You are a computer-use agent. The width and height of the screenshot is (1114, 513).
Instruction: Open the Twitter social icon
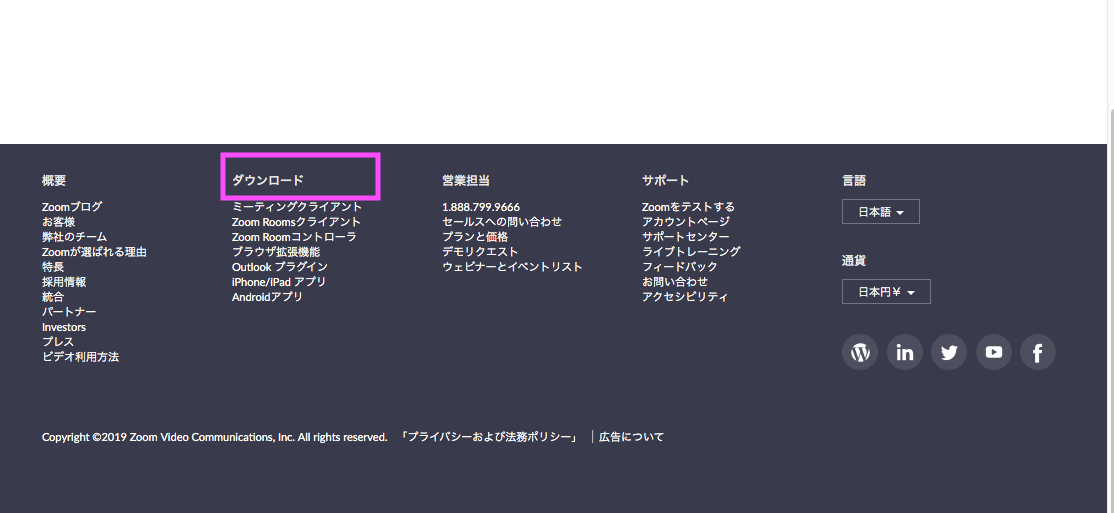(x=949, y=352)
